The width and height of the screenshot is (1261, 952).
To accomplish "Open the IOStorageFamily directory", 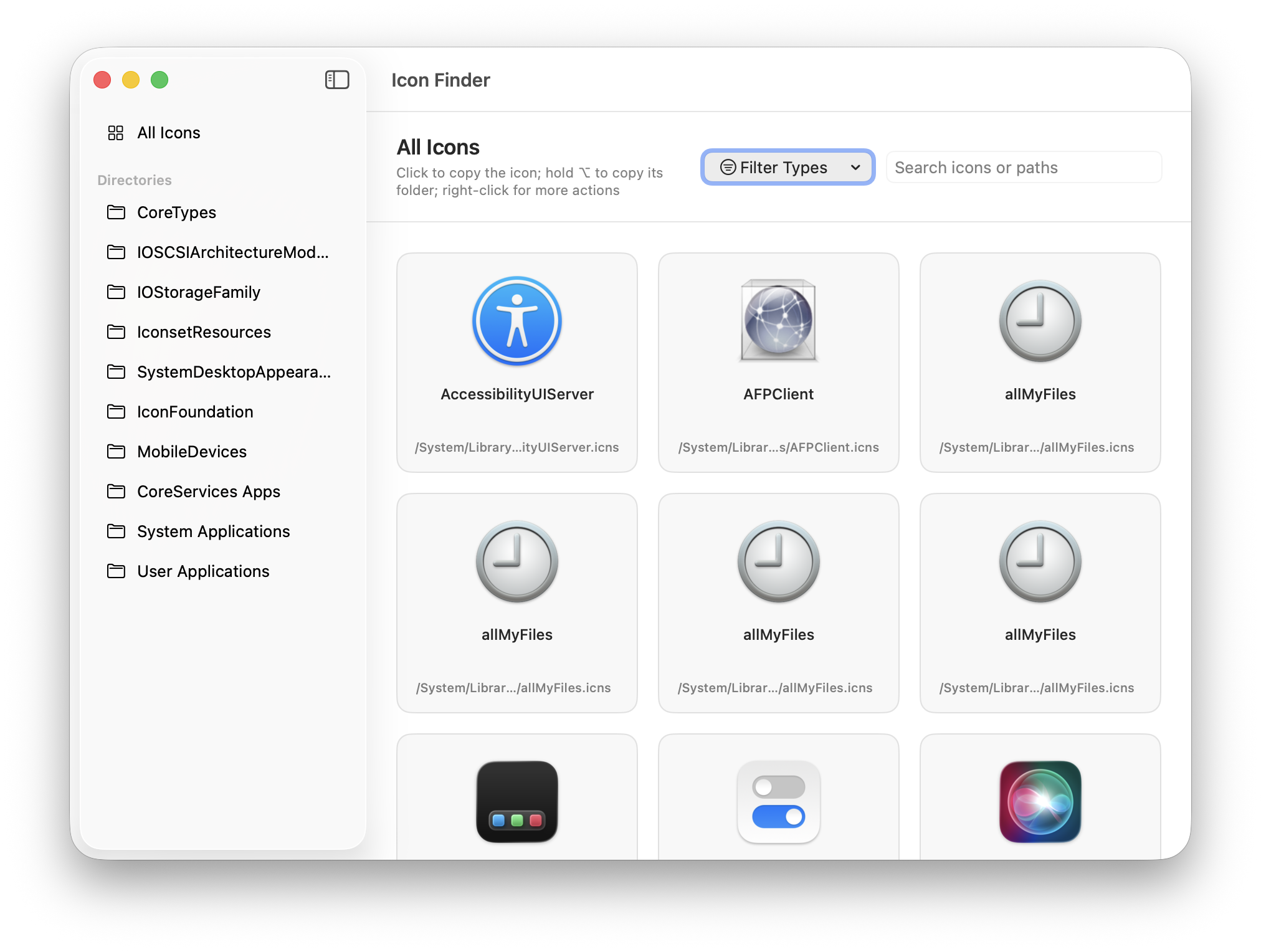I will click(x=223, y=292).
